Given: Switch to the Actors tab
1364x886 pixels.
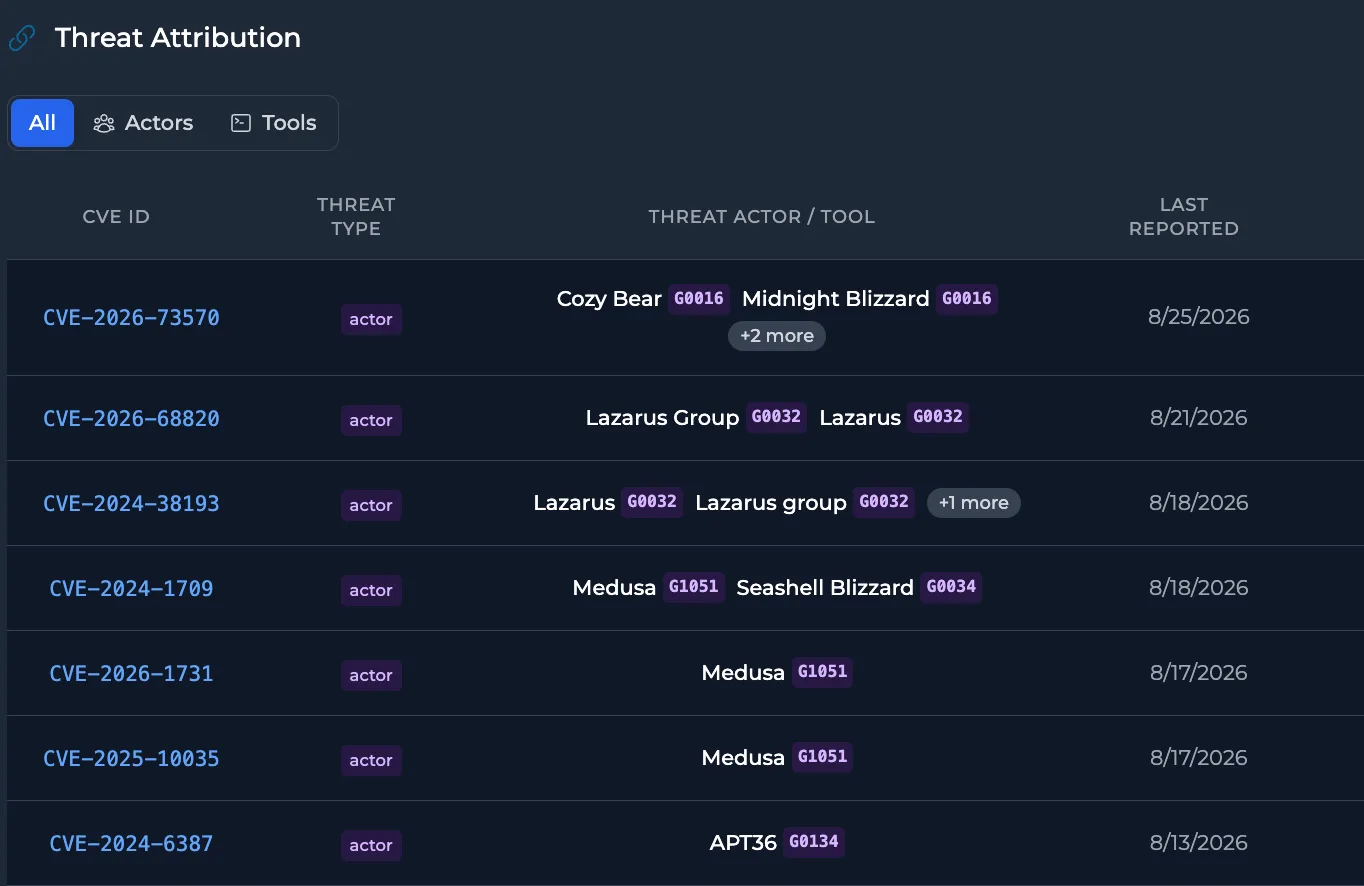Looking at the screenshot, I should pos(143,123).
